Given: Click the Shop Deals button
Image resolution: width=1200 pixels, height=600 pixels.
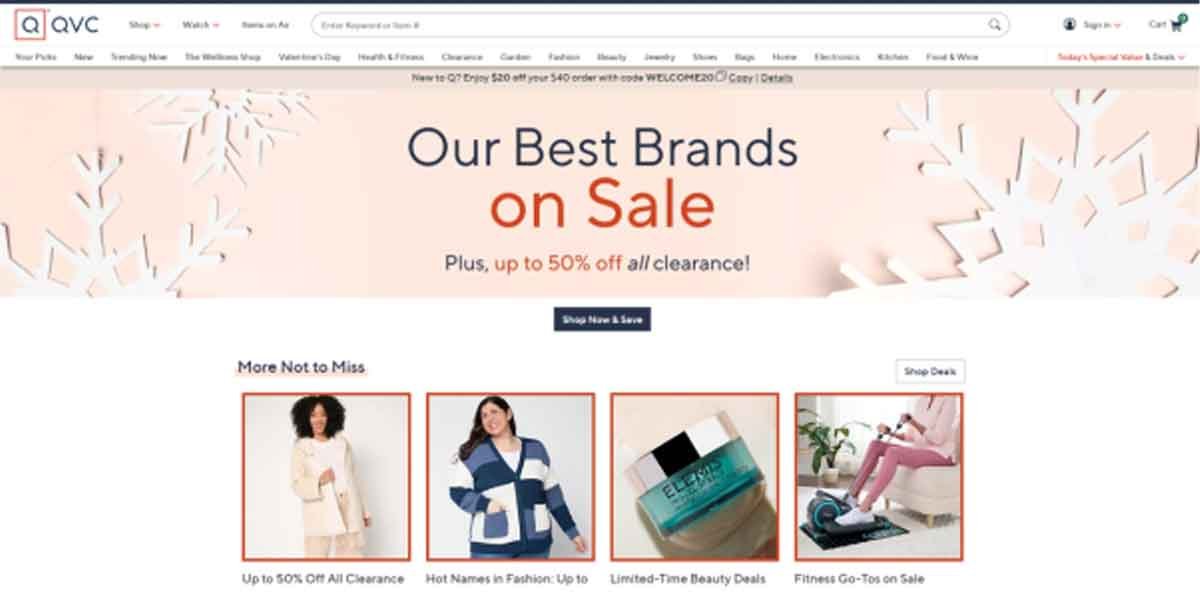Looking at the screenshot, I should pos(930,371).
